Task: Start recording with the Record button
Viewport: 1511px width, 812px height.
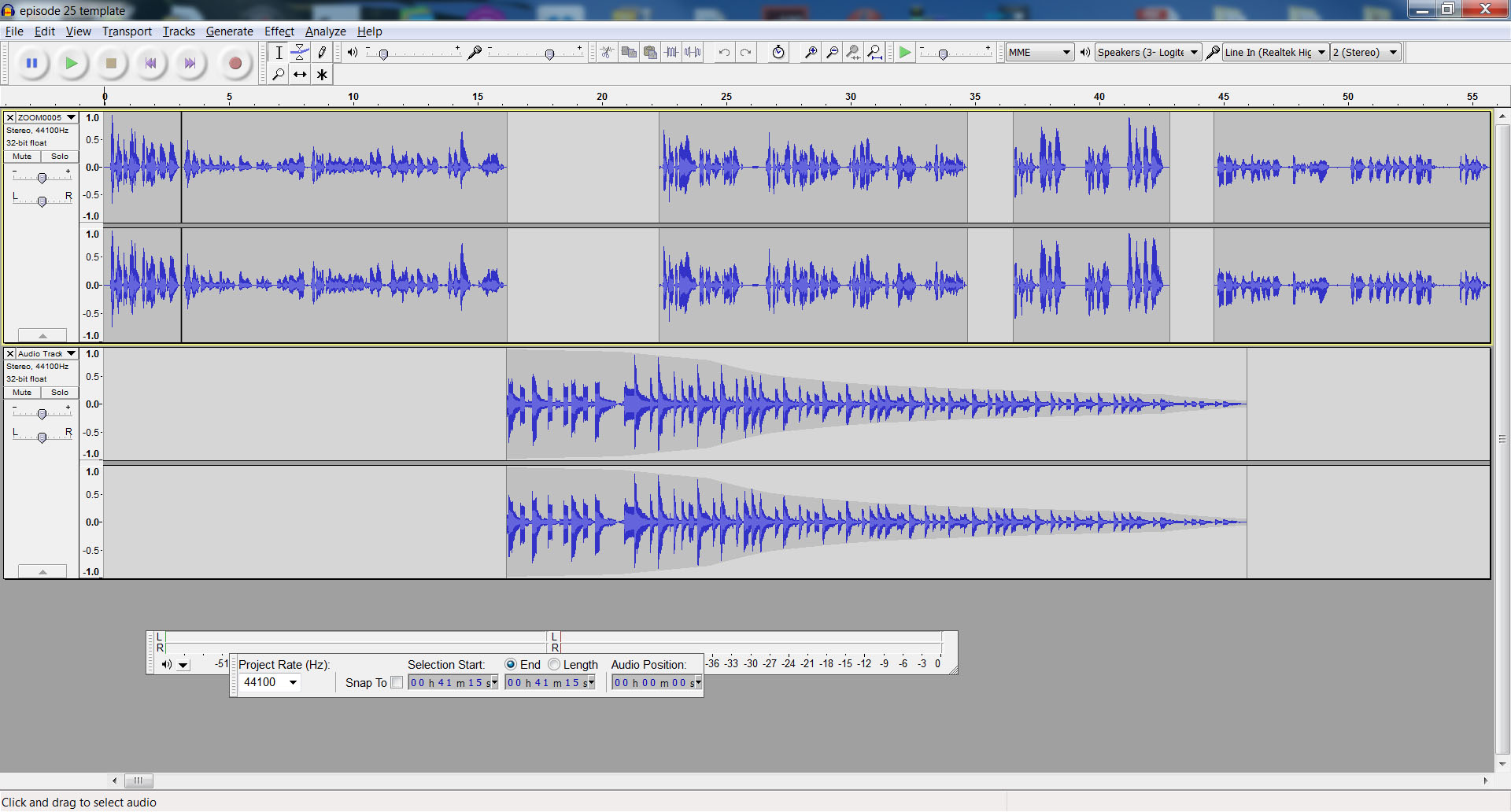Action: tap(235, 64)
